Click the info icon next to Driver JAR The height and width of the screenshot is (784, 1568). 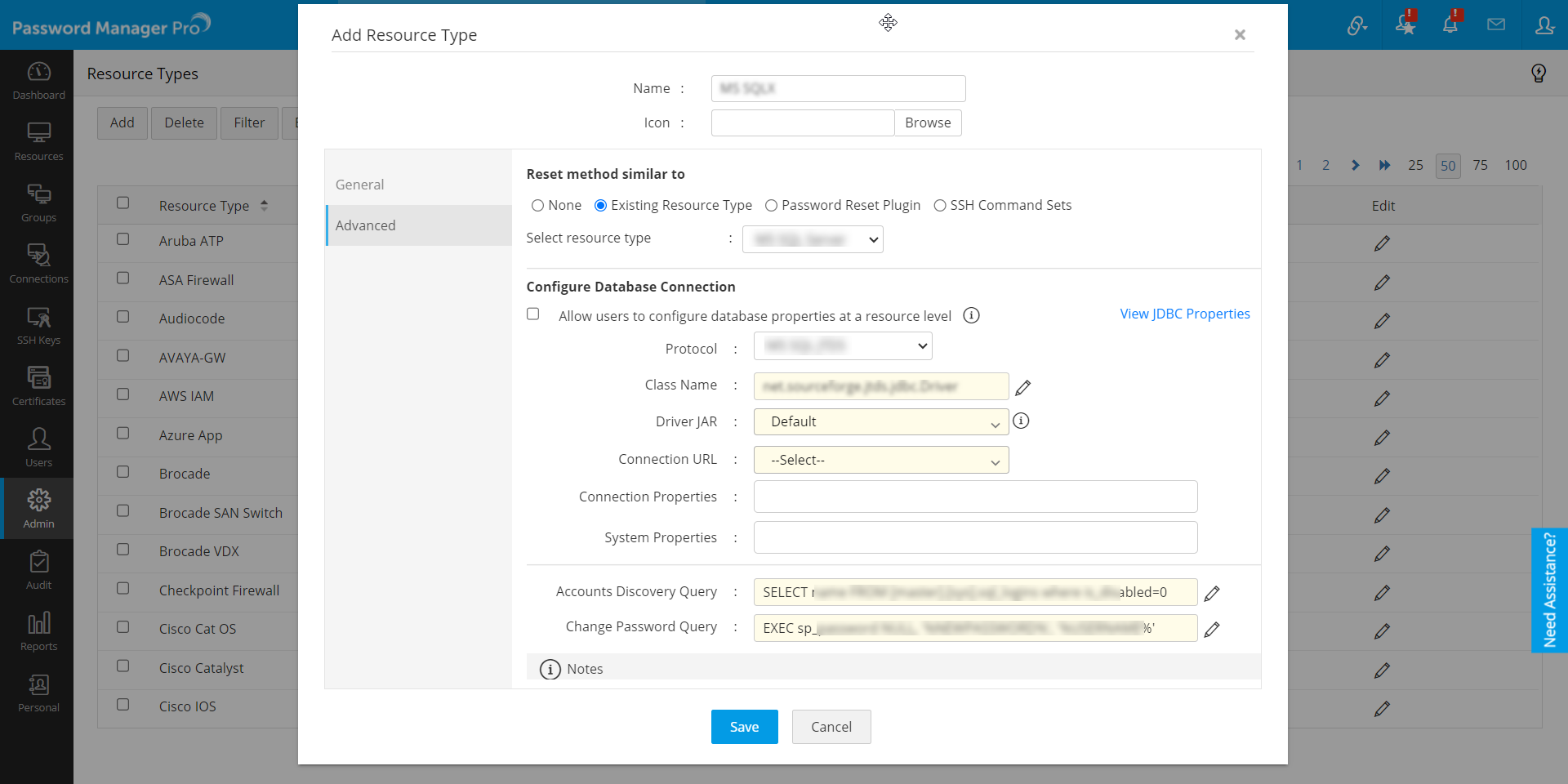pyautogui.click(x=1021, y=421)
